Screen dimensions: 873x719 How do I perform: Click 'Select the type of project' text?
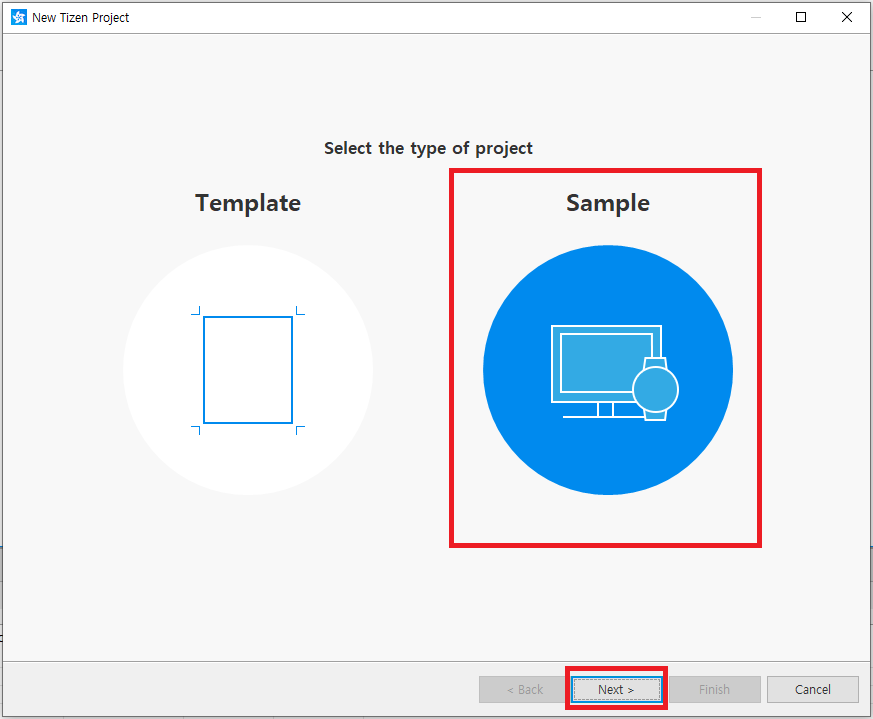428,149
